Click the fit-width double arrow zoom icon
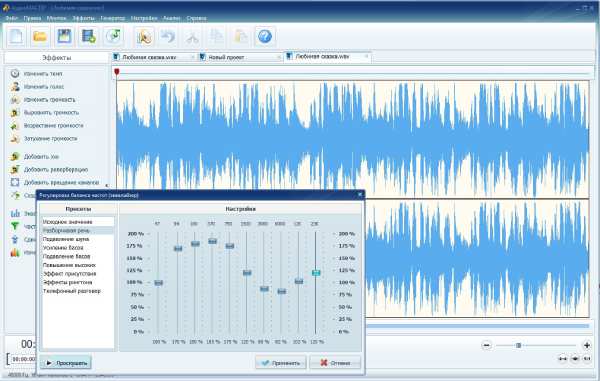Image resolution: width=600 pixels, height=381 pixels. tap(562, 358)
